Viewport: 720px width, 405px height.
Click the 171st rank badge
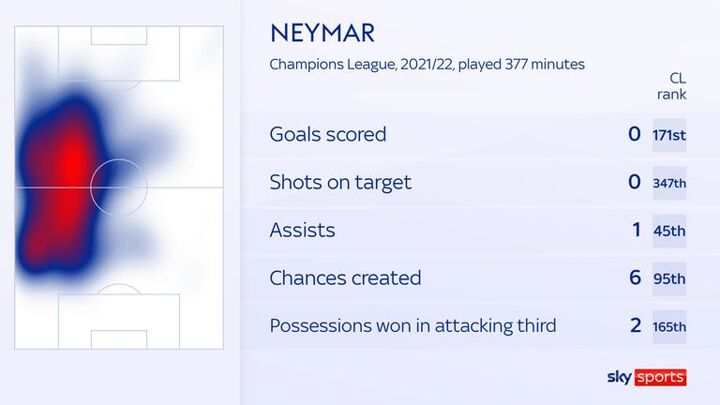(670, 134)
